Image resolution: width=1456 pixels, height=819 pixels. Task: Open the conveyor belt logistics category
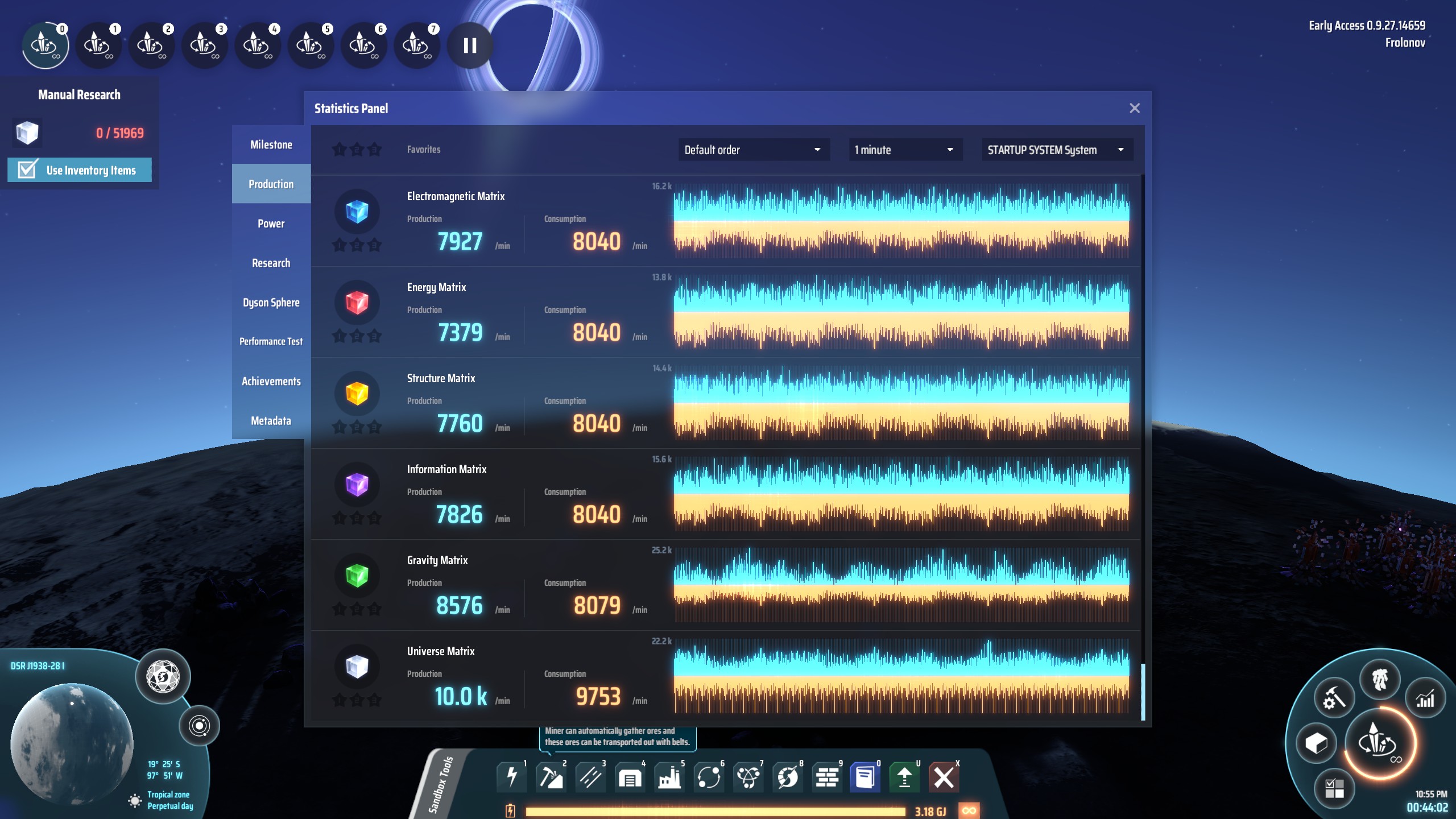tap(590, 777)
